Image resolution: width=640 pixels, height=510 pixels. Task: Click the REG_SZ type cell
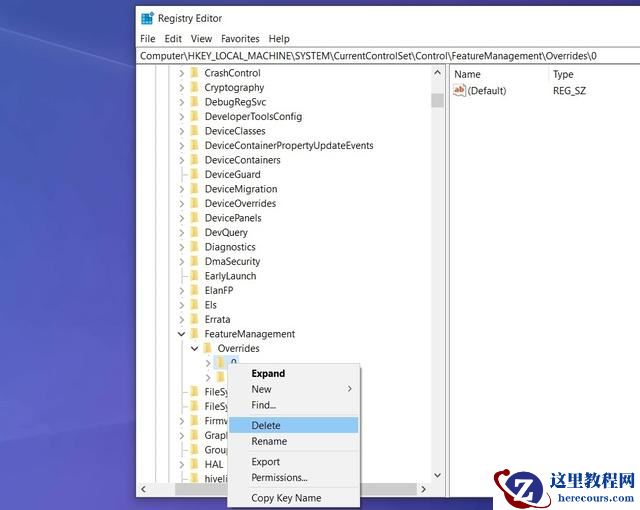pyautogui.click(x=569, y=91)
